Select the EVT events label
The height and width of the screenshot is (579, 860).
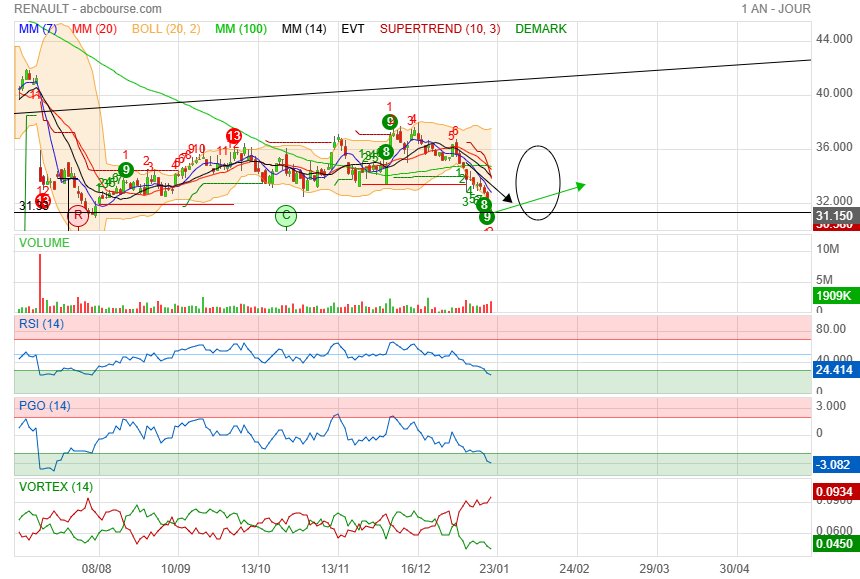point(352,29)
